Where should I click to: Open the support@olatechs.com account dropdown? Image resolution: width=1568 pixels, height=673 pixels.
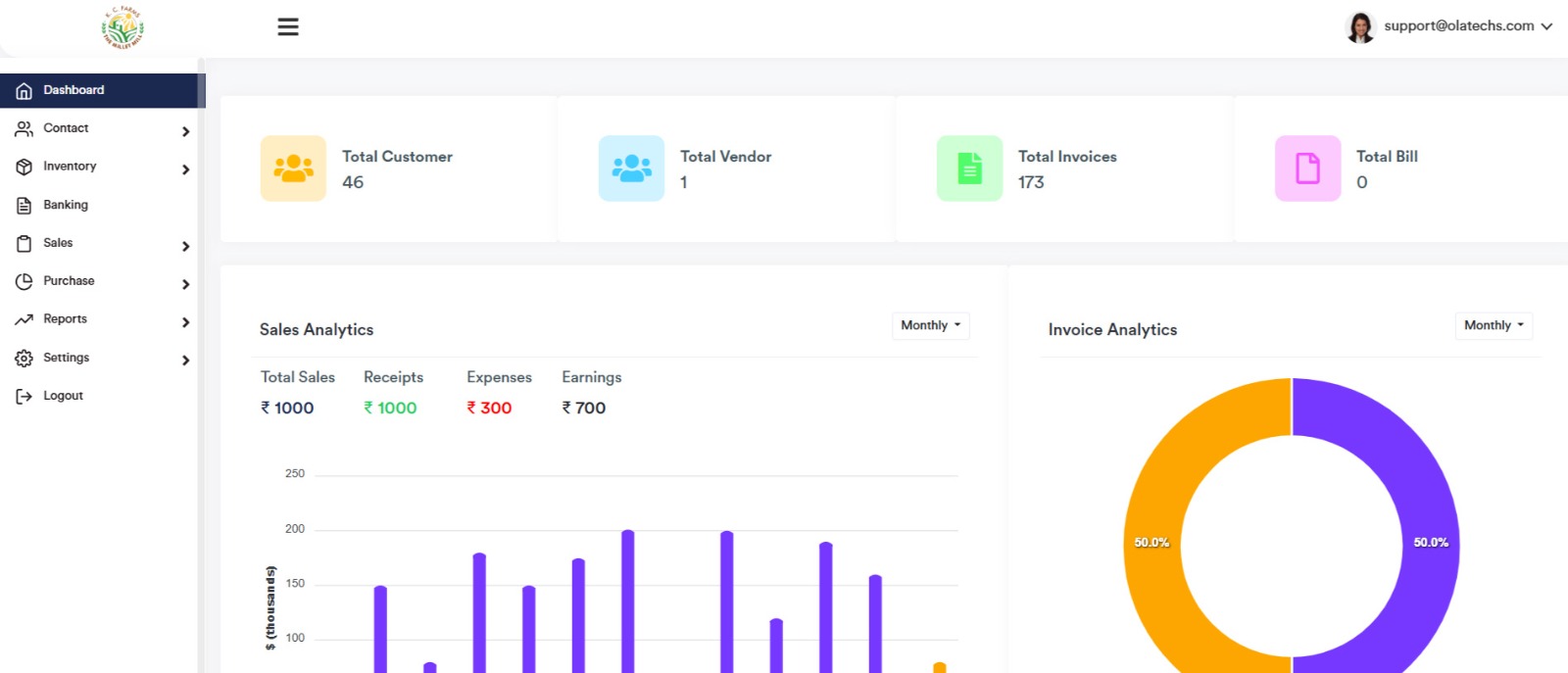click(1468, 26)
